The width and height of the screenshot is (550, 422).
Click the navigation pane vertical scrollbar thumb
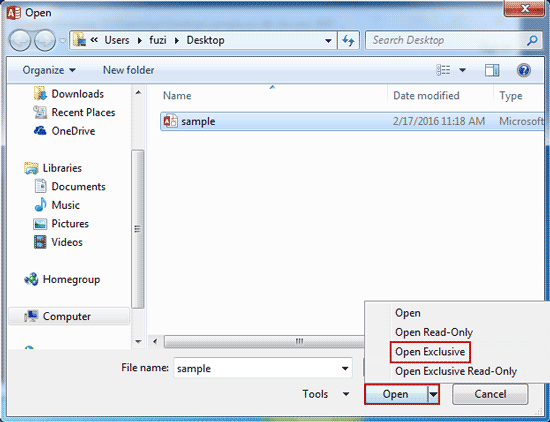(x=138, y=229)
